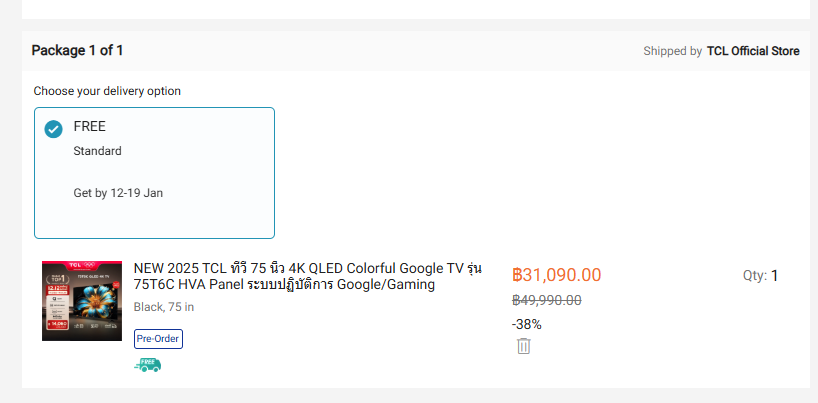
Task: Open the TCL TV product thumbnail
Action: (82, 301)
